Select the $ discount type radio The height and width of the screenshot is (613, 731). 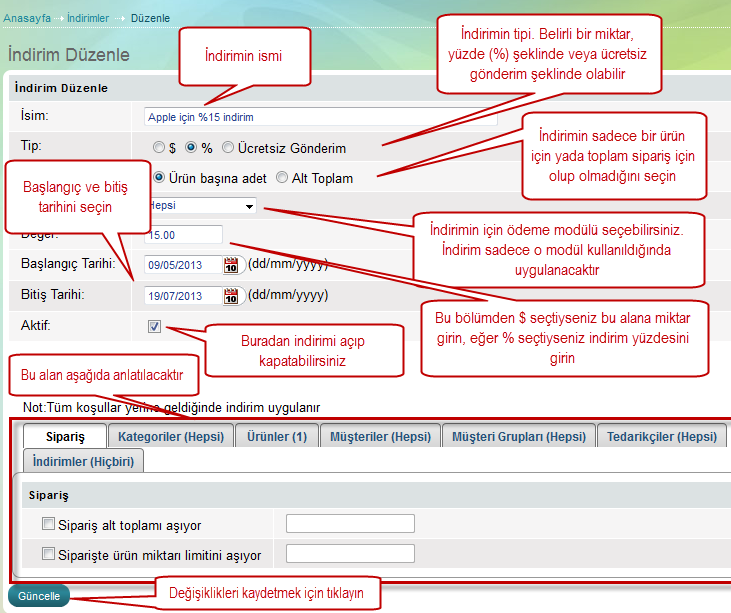(159, 147)
